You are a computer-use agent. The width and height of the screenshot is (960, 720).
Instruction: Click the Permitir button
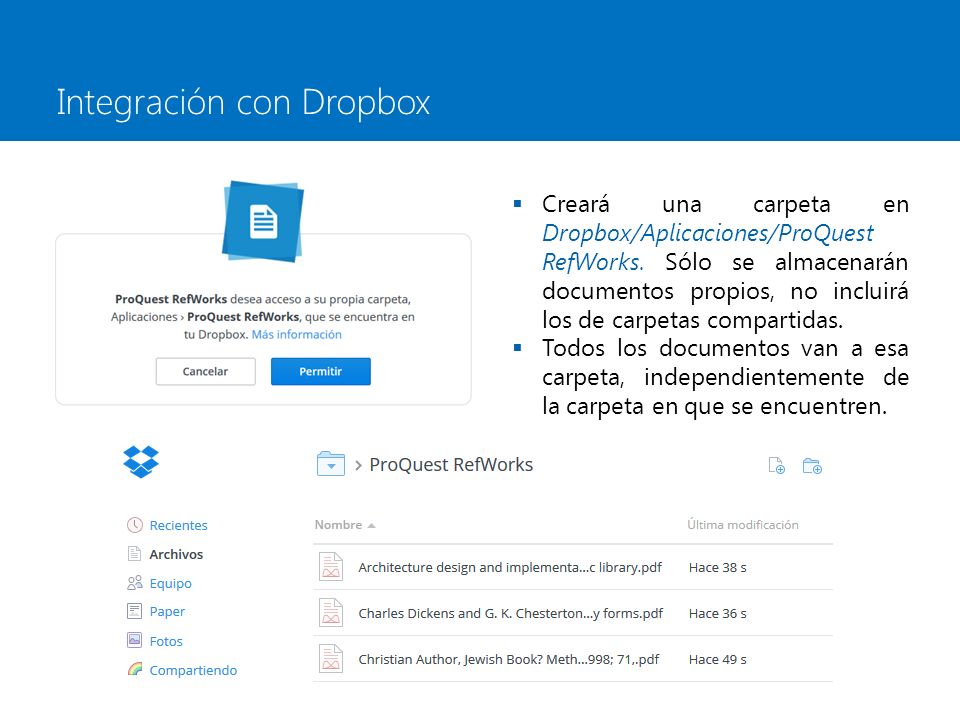click(321, 372)
